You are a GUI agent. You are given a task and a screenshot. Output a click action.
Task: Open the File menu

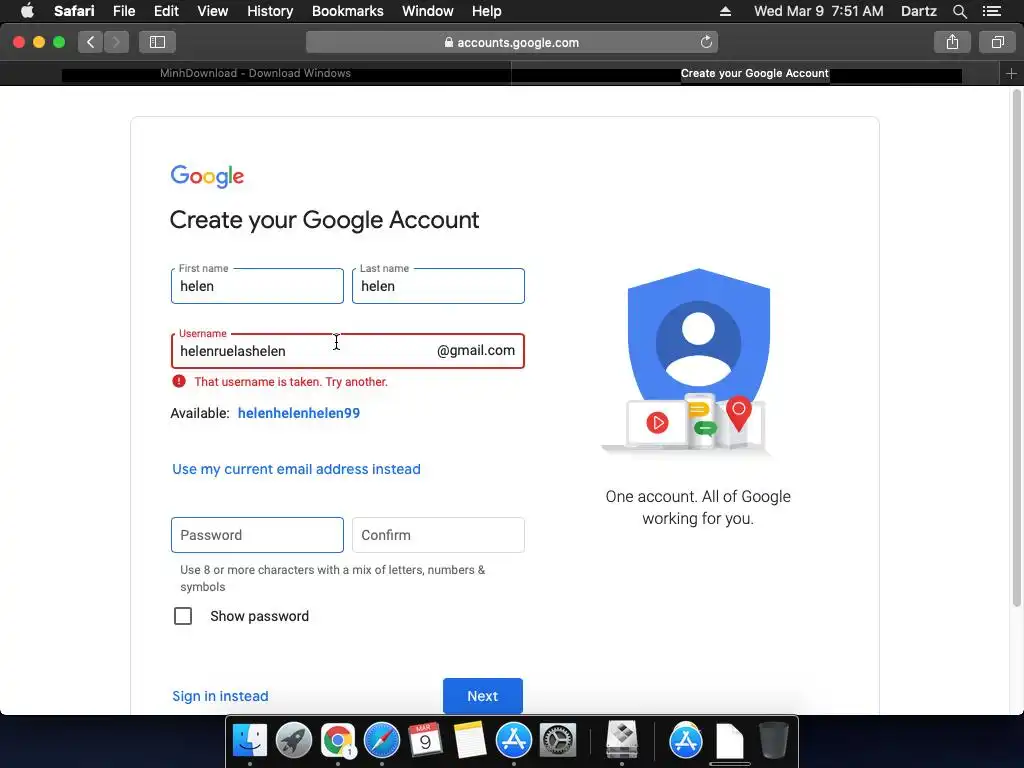click(123, 11)
